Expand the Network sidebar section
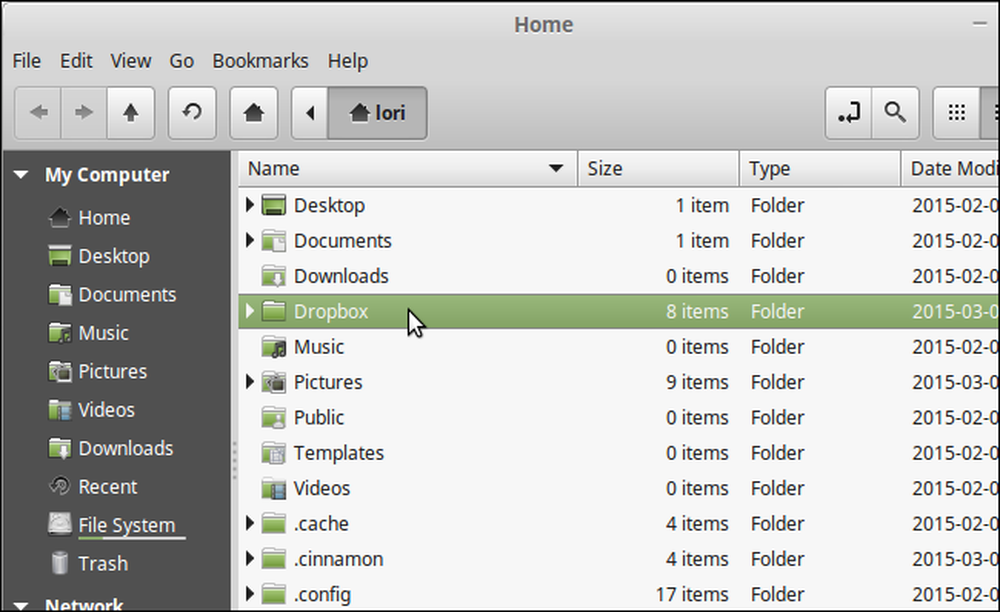1000x612 pixels. pyautogui.click(x=20, y=604)
